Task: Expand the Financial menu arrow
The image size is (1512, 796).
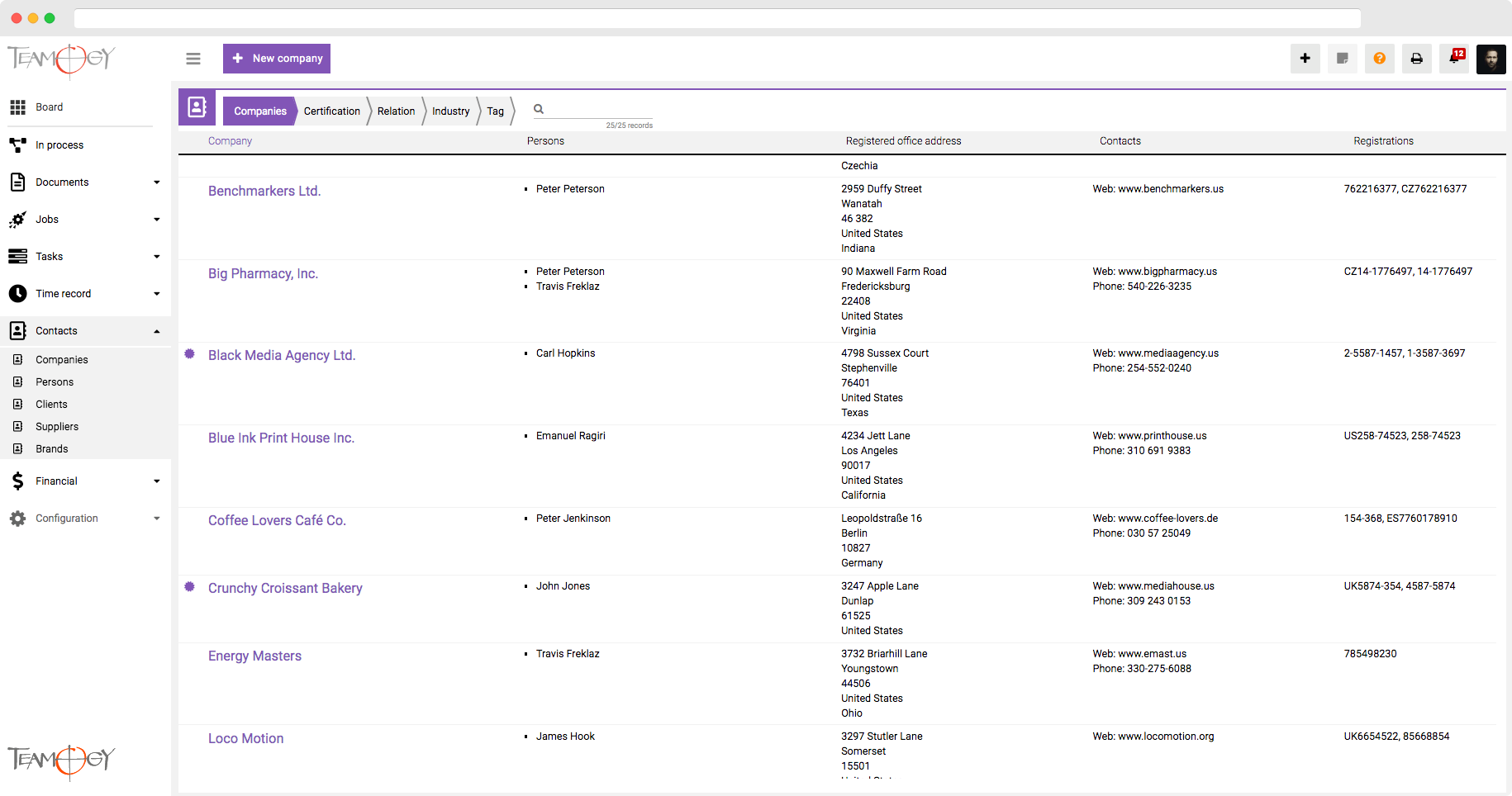Action: pyautogui.click(x=156, y=481)
